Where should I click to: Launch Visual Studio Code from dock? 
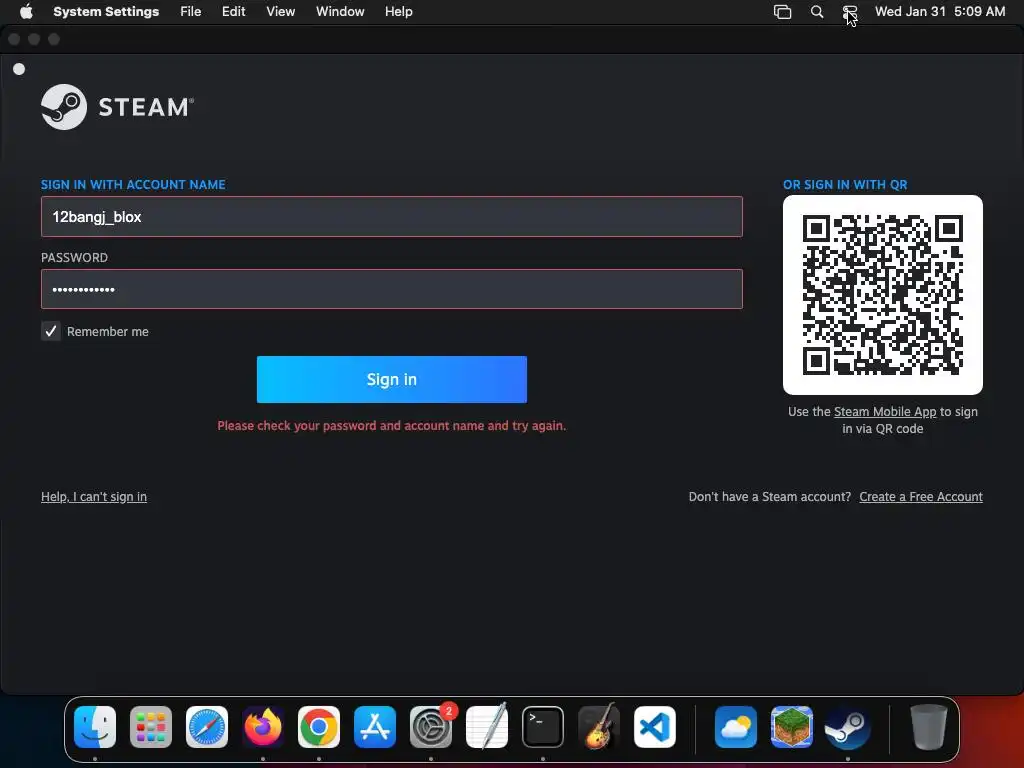tap(654, 727)
